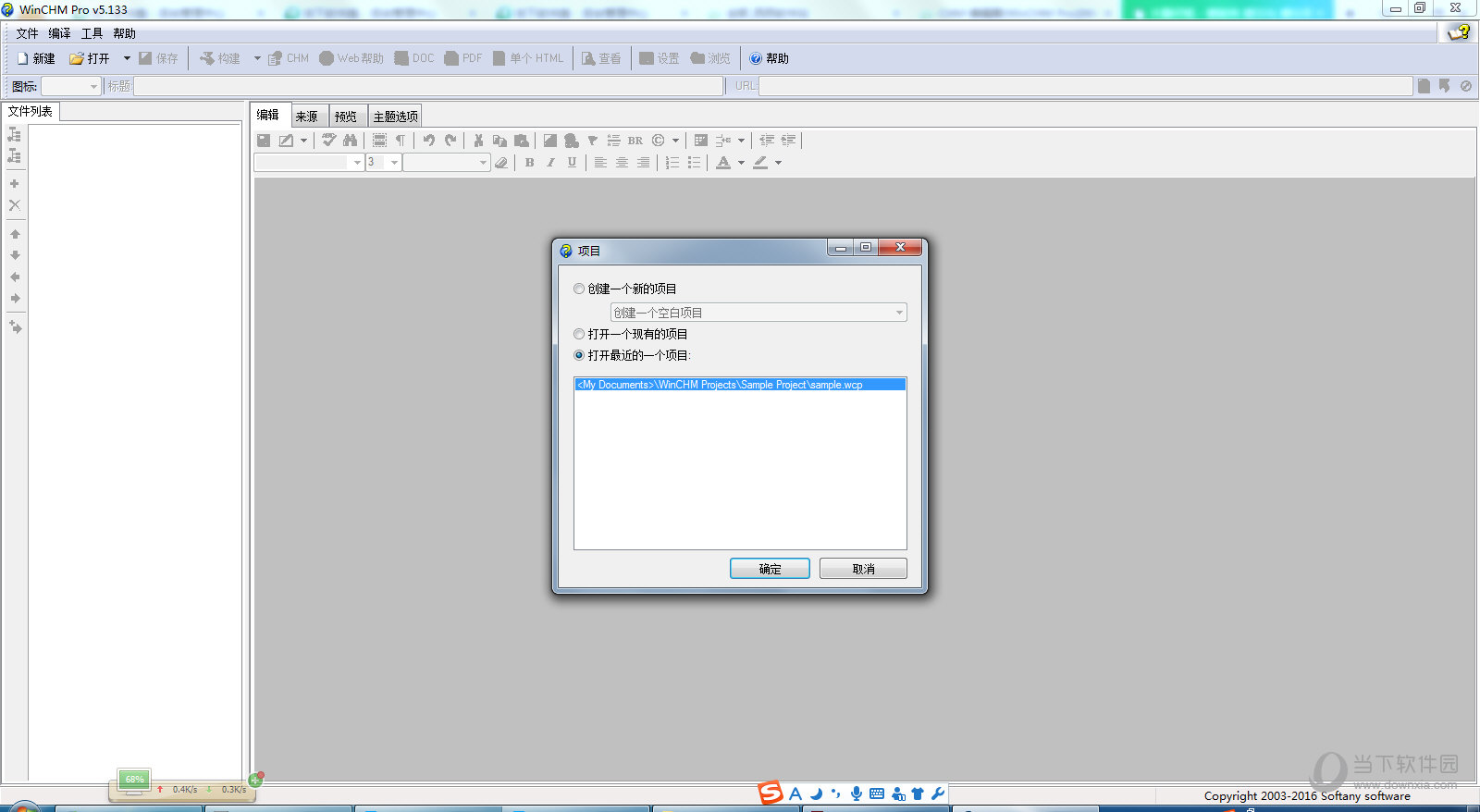Undo the last edit

pos(429,141)
